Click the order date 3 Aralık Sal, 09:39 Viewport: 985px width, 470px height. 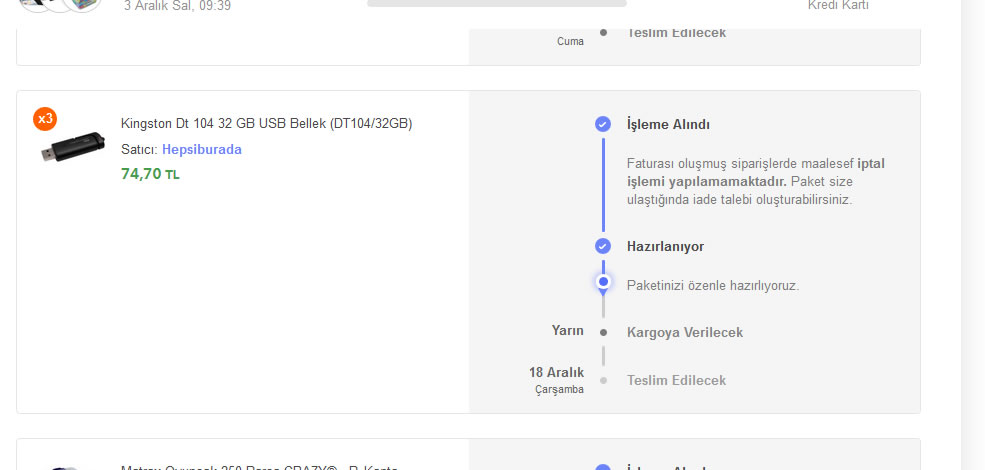[177, 6]
